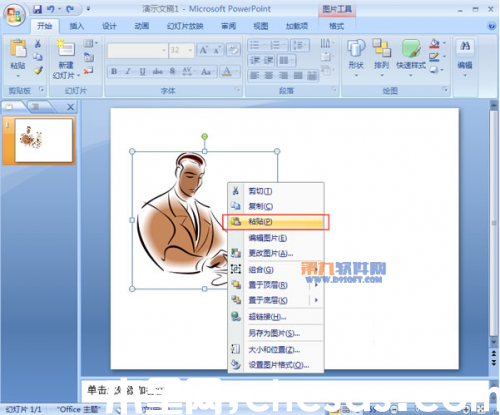Toggle strikethrough abc button
The width and height of the screenshot is (500, 415).
tap(157, 71)
